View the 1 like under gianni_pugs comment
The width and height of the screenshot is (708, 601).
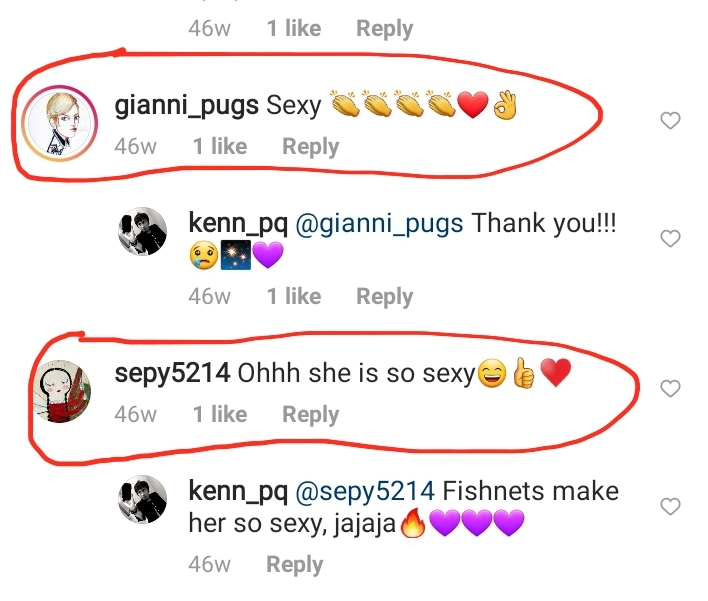[x=220, y=147]
